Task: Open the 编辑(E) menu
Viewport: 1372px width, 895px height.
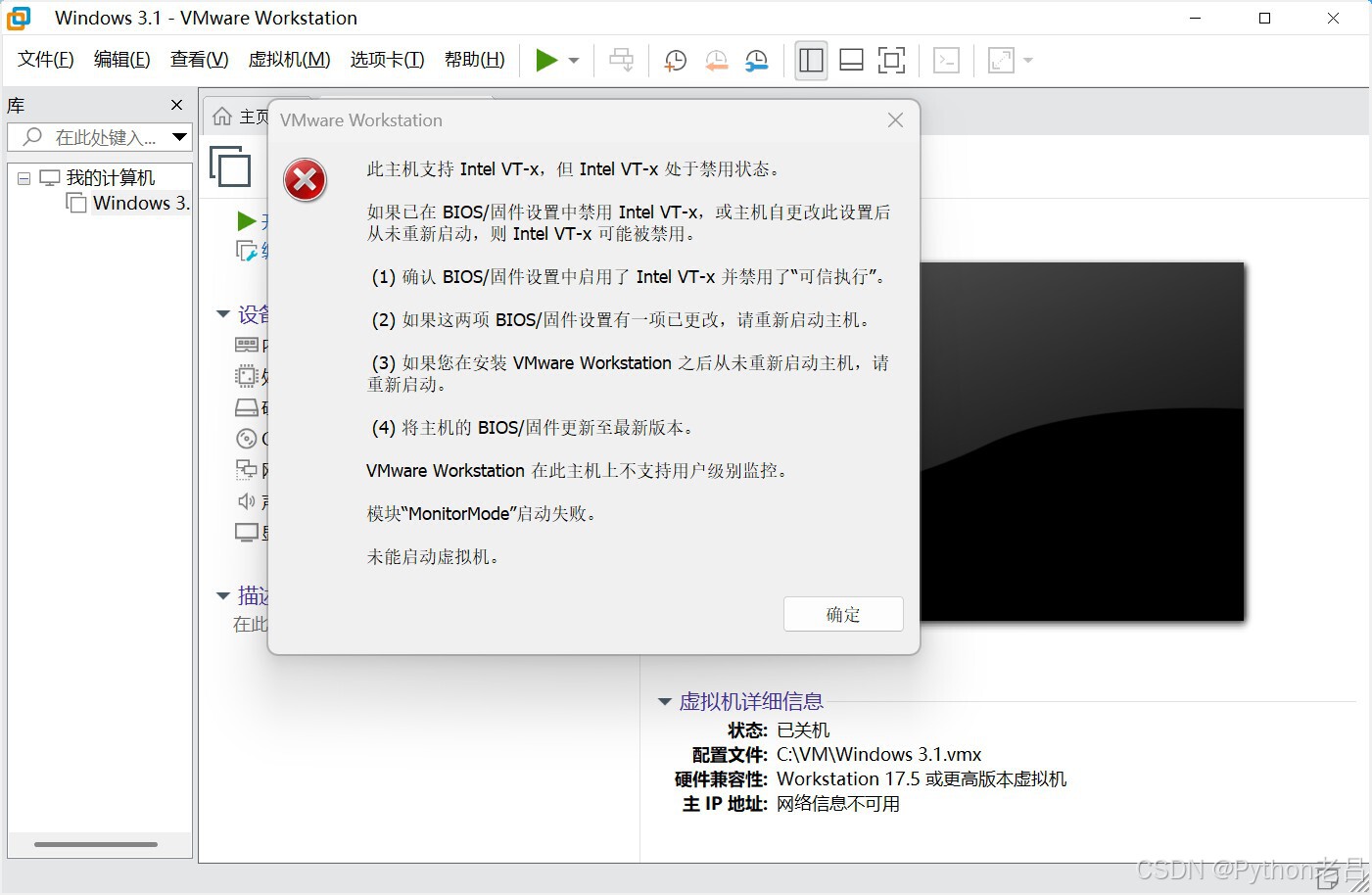Action: (122, 60)
